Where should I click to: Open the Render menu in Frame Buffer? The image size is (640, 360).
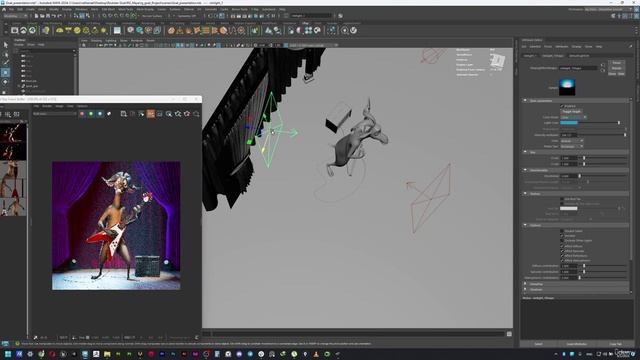(47, 106)
